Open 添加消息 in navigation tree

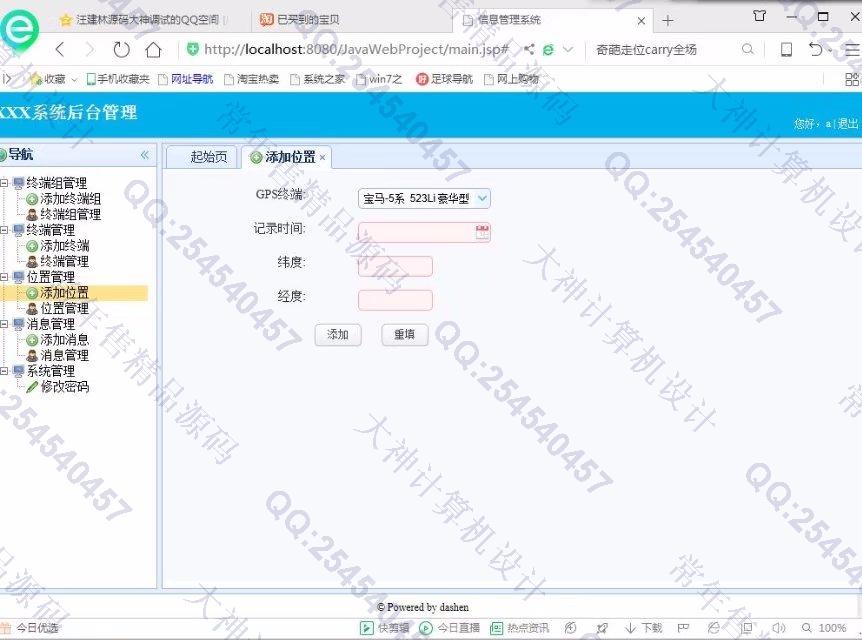click(58, 340)
